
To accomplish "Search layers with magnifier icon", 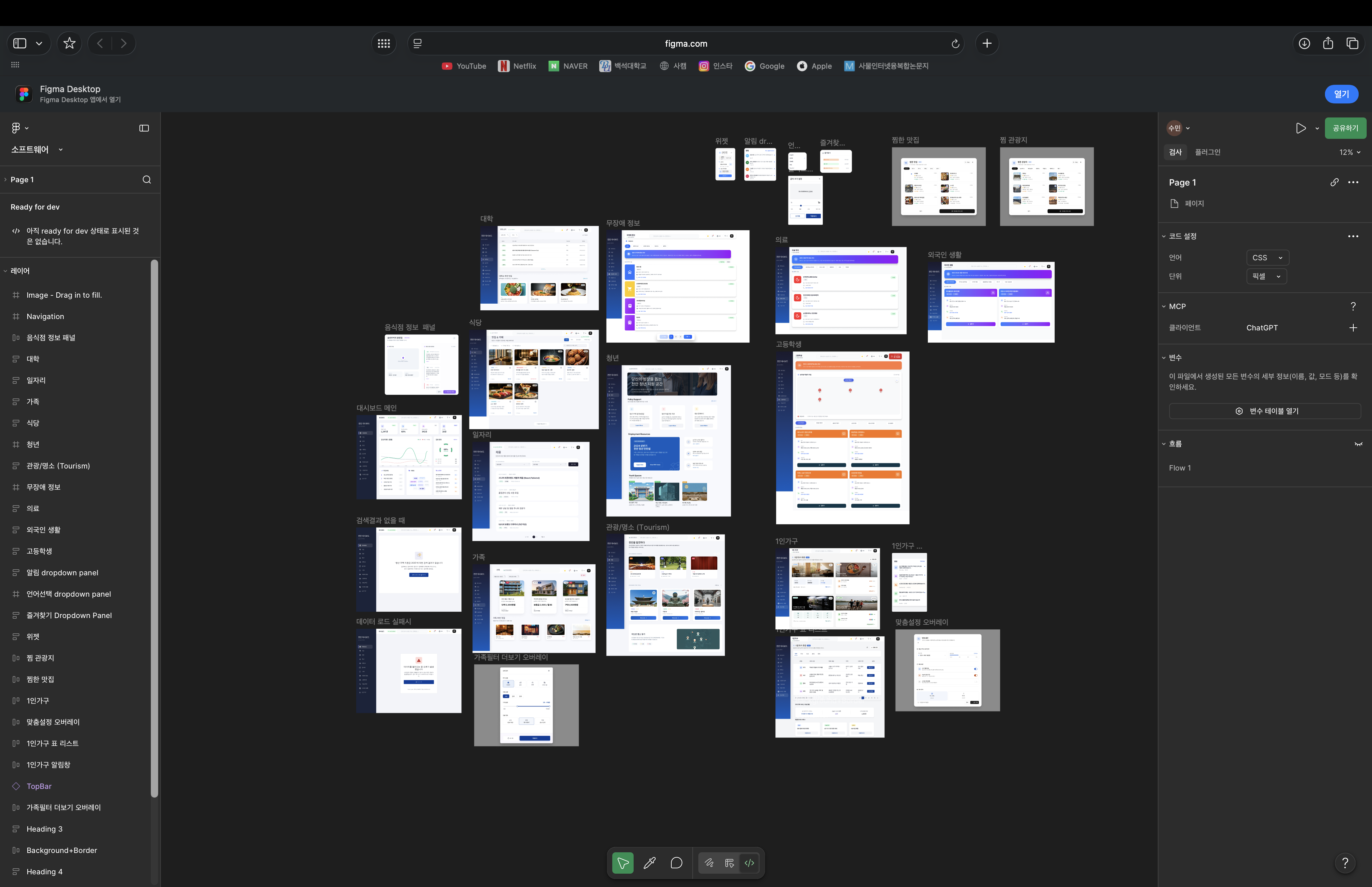I will pyautogui.click(x=147, y=180).
